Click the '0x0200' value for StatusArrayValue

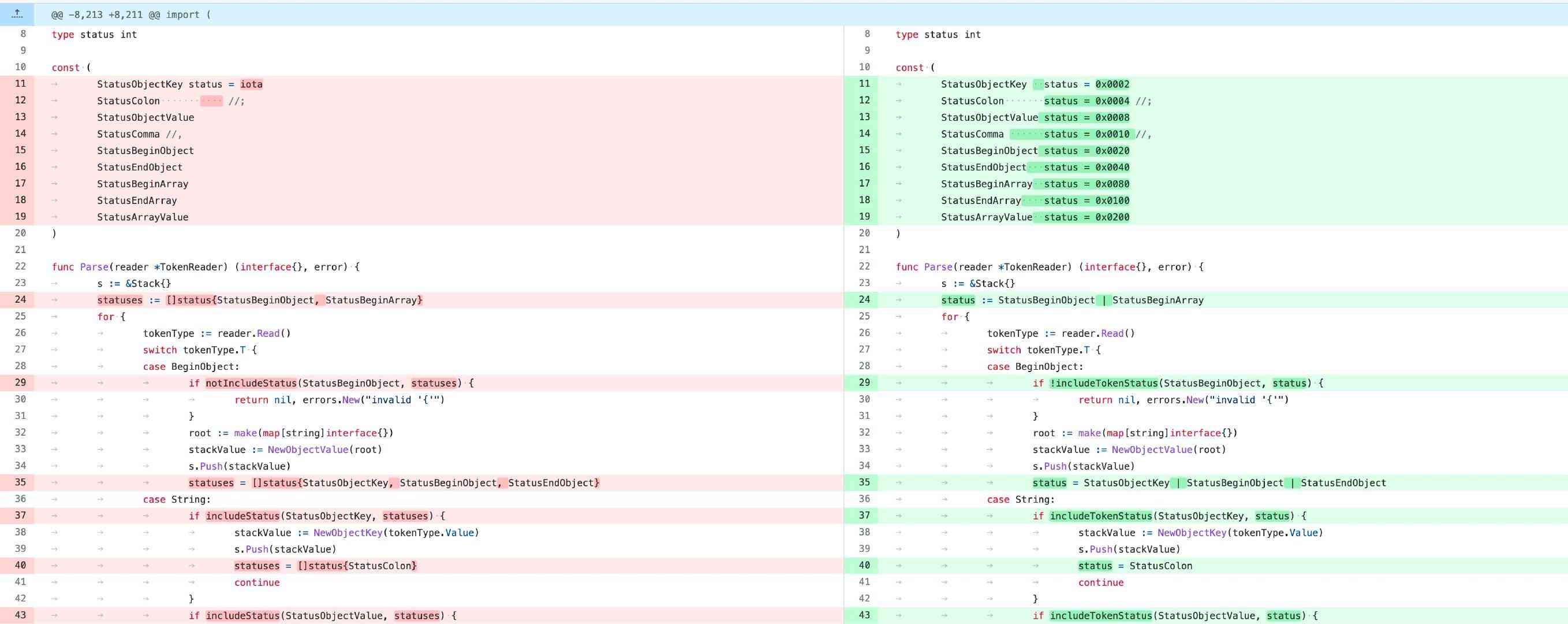coord(1112,218)
